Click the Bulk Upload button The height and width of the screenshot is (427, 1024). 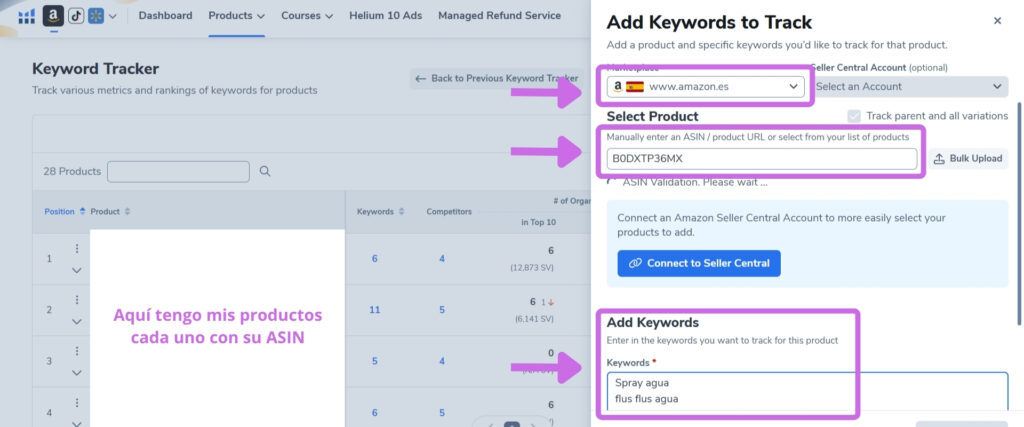pos(968,159)
